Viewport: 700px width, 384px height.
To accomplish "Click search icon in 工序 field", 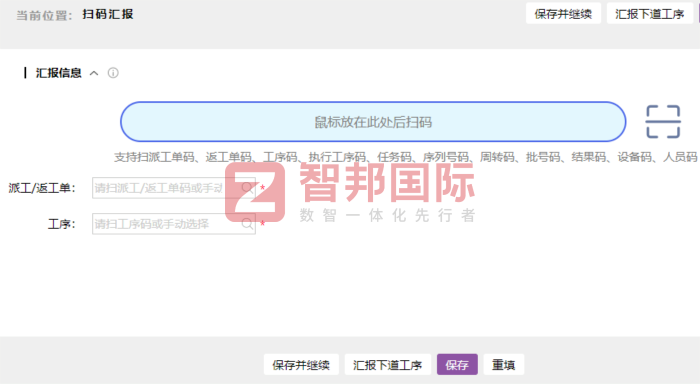I will [x=247, y=224].
